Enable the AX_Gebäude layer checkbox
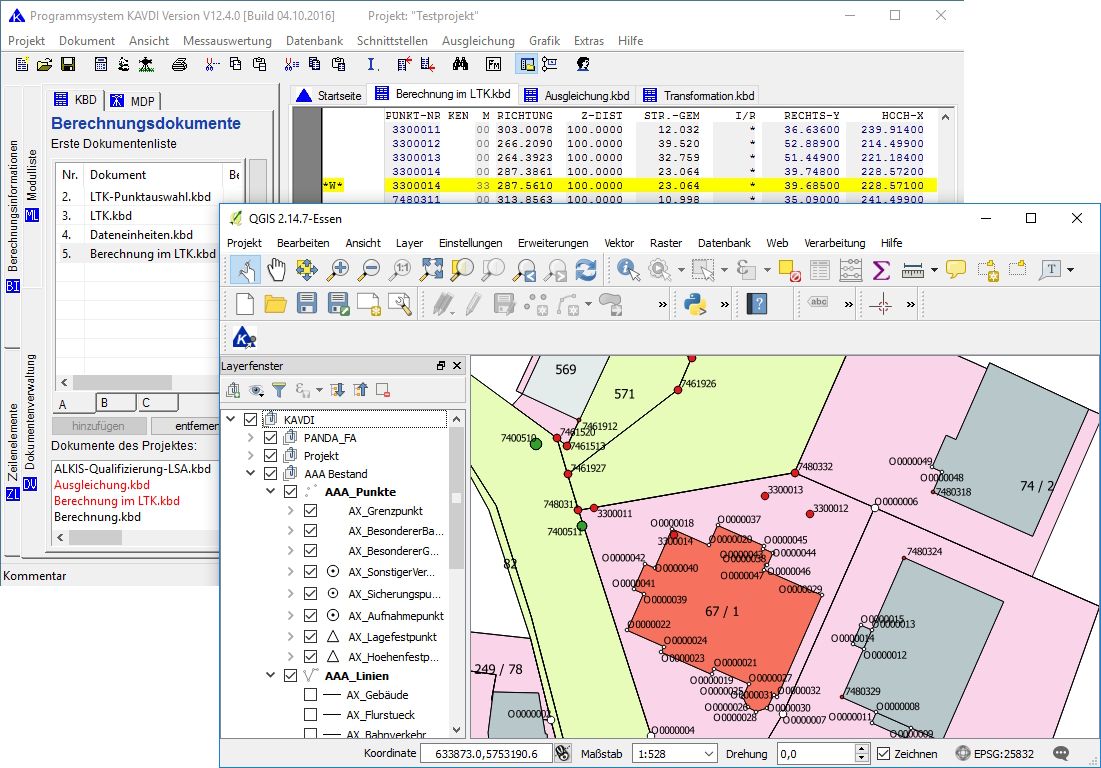The width and height of the screenshot is (1101, 768). pos(310,695)
